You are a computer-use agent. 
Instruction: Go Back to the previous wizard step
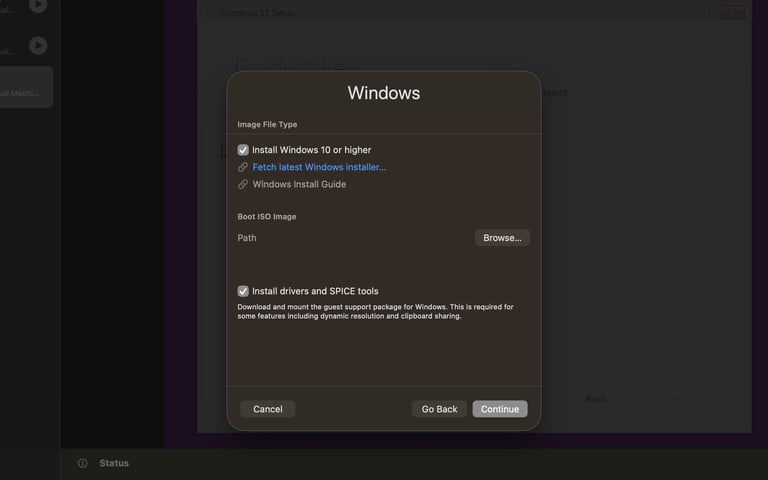pyautogui.click(x=439, y=409)
